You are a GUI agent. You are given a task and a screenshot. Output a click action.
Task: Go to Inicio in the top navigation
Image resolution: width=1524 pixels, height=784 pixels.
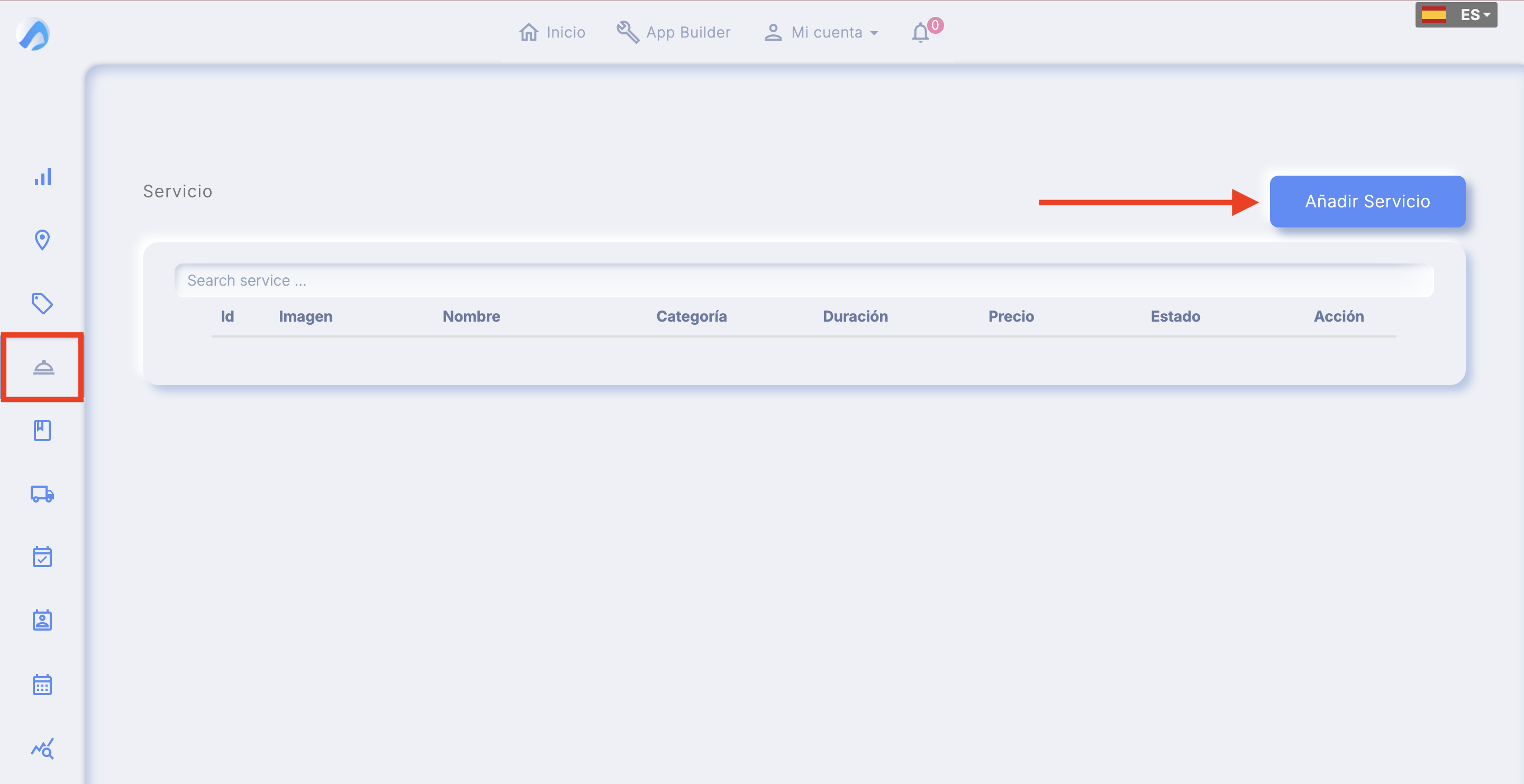552,32
